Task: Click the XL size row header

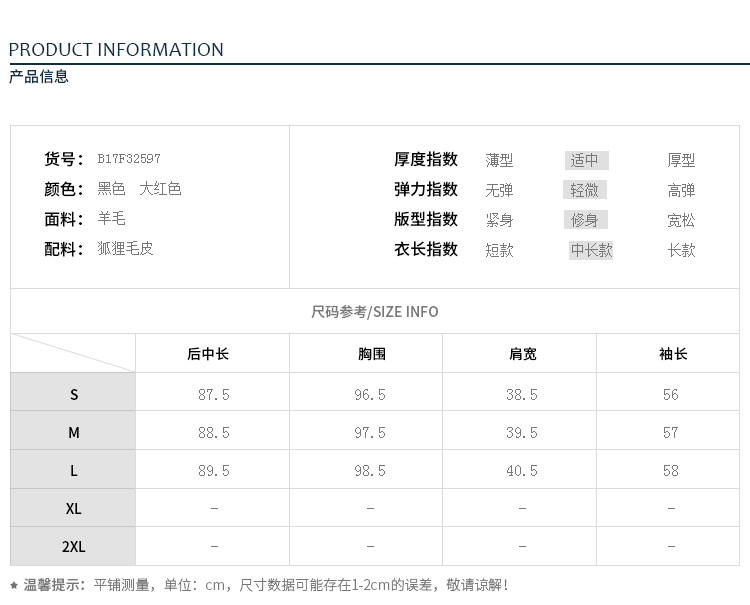Action: (x=73, y=508)
